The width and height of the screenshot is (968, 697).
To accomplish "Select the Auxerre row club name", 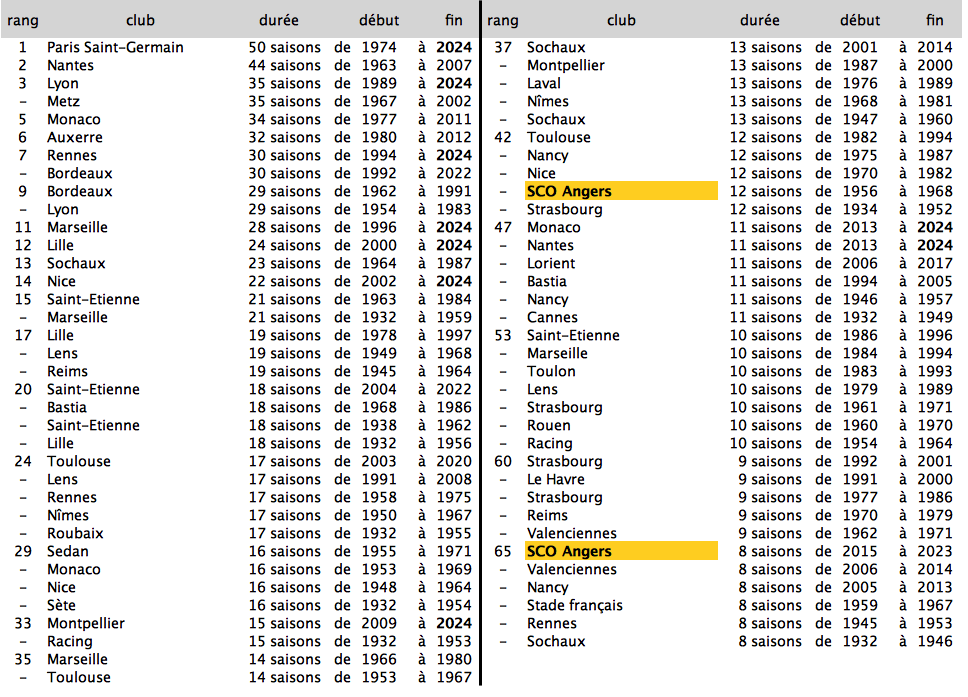I will tap(74, 137).
